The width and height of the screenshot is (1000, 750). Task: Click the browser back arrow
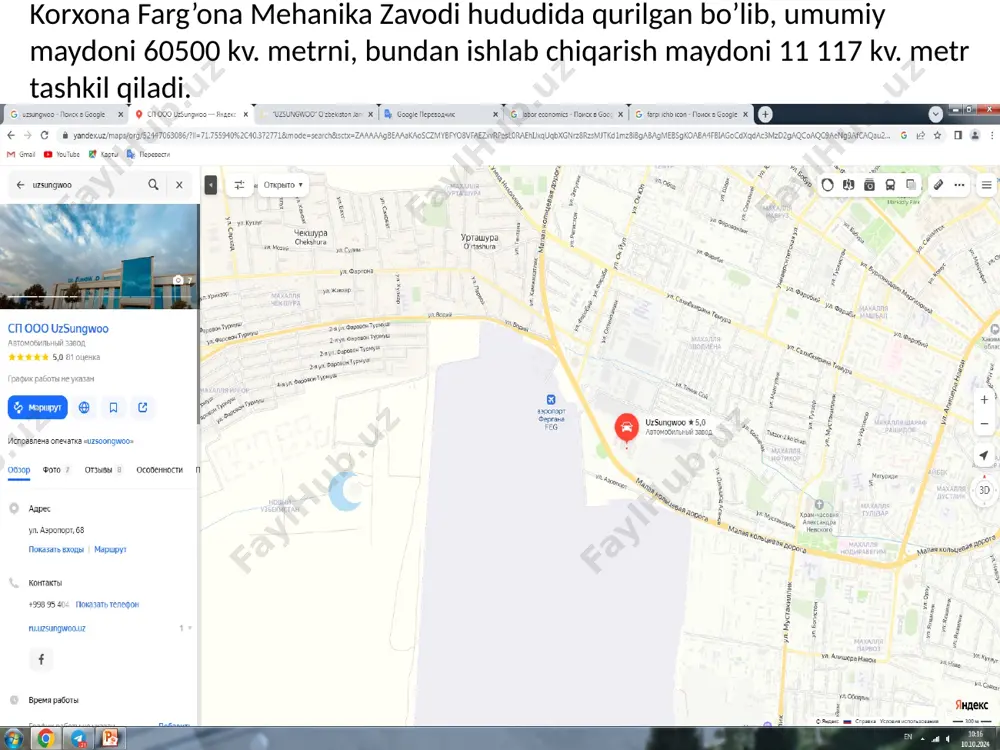pyautogui.click(x=11, y=135)
